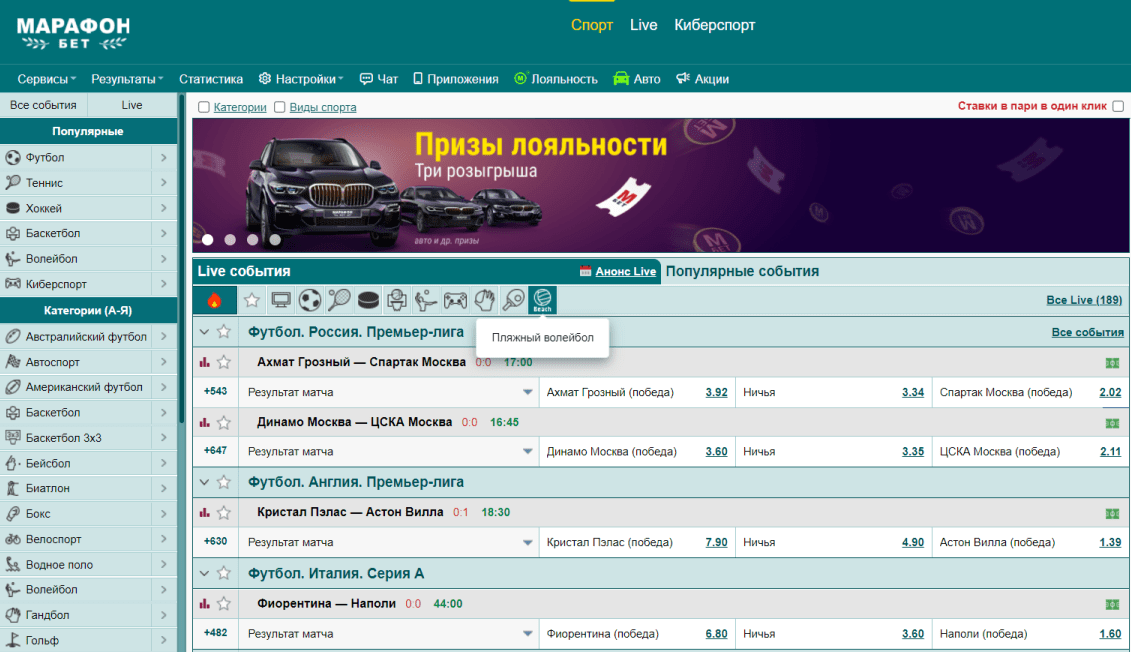Screen dimensions: 1131x652
Task: Favorite Кристал Пэлас — Астон Вилла match
Action: point(224,513)
